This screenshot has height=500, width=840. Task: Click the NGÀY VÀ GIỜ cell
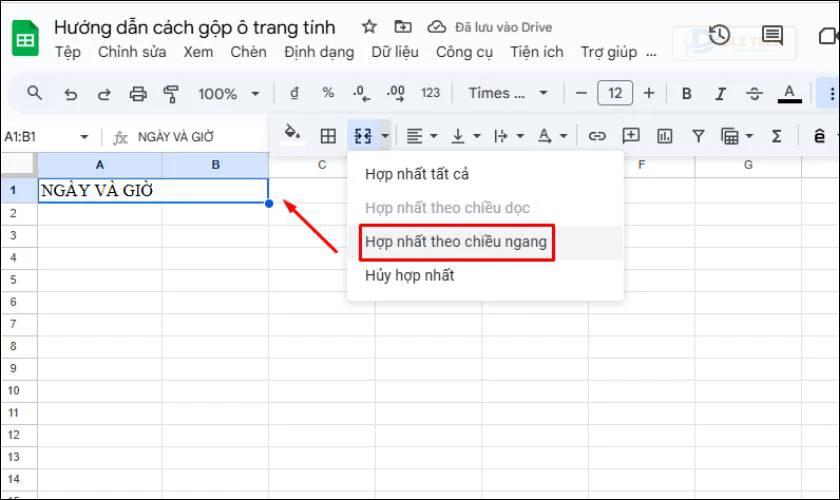153,190
